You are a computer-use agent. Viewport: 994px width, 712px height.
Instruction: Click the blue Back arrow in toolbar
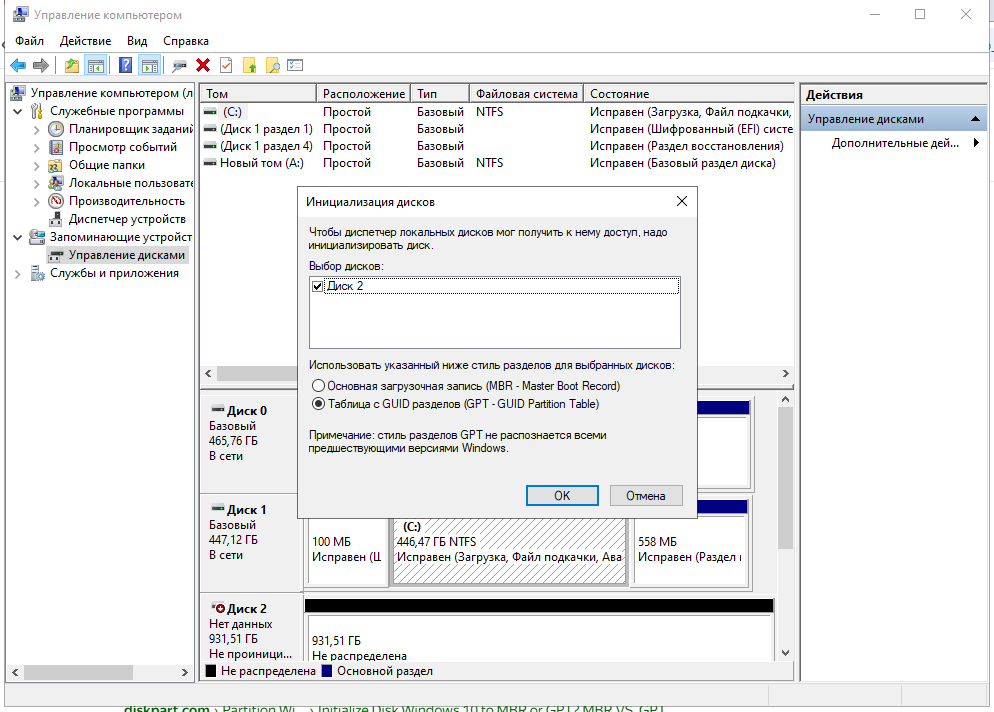point(18,65)
